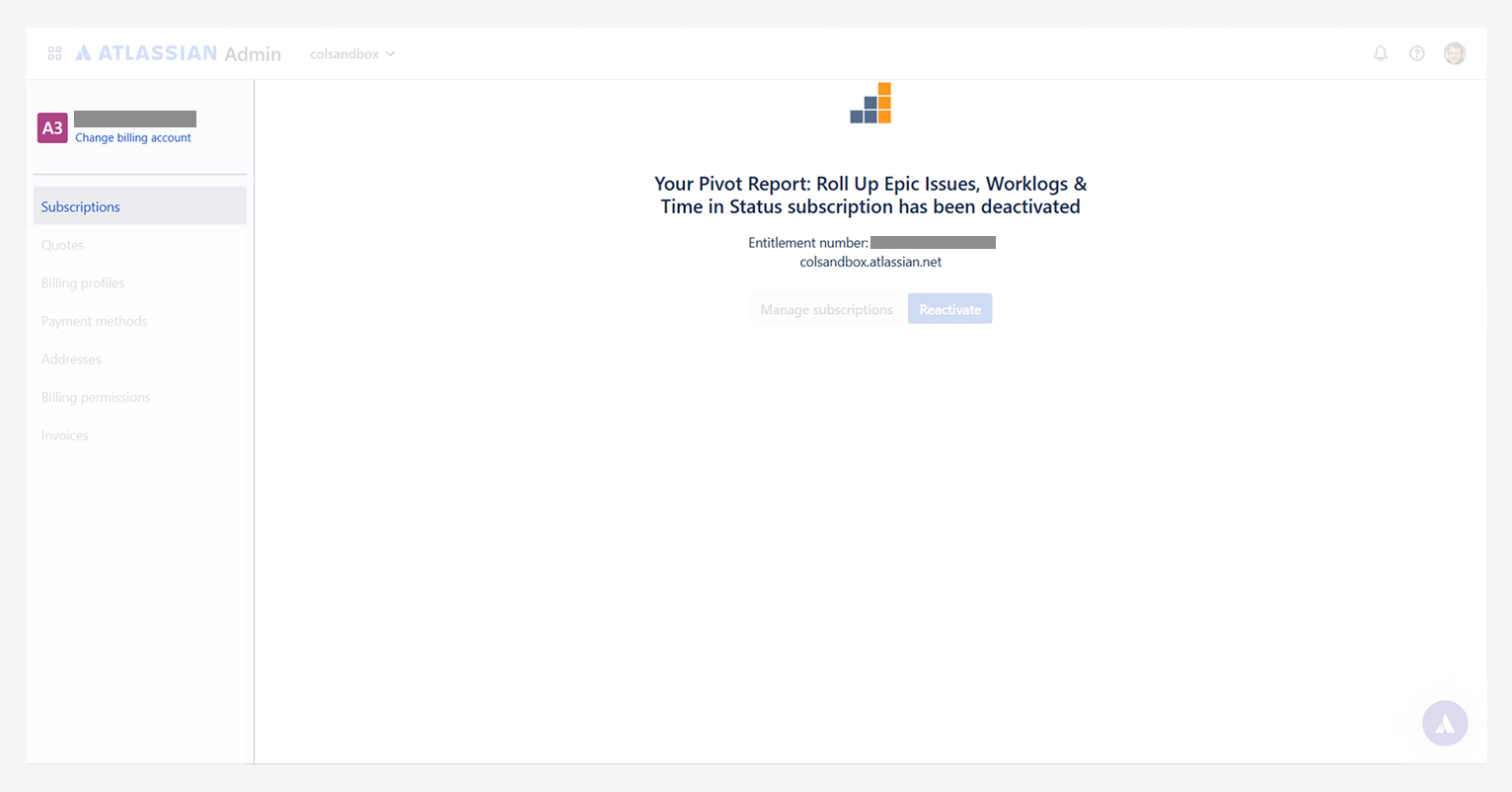Click the Atlassian Admin logo
The width and height of the screenshot is (1512, 792).
coord(179,53)
